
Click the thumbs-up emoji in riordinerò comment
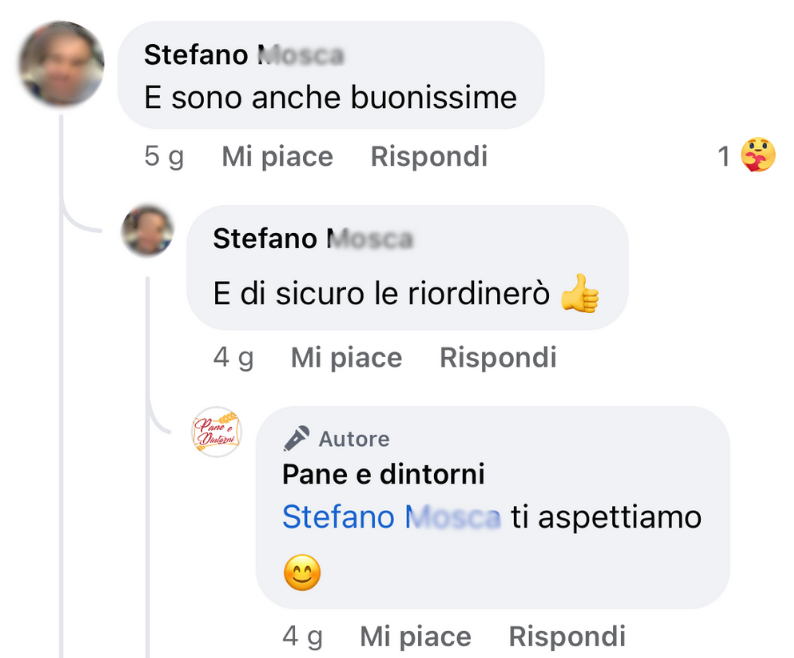click(579, 294)
